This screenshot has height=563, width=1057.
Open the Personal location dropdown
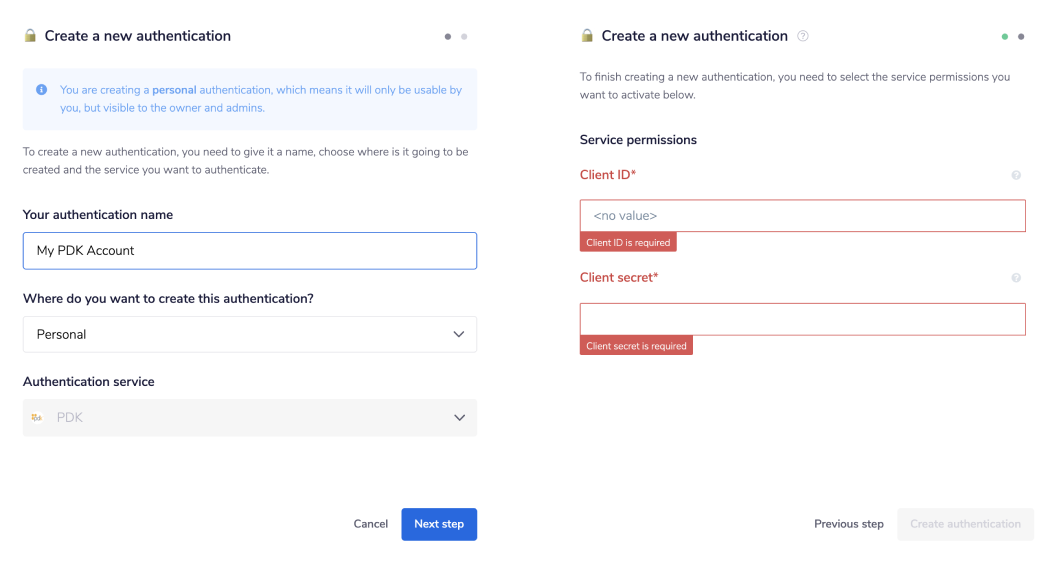(250, 334)
